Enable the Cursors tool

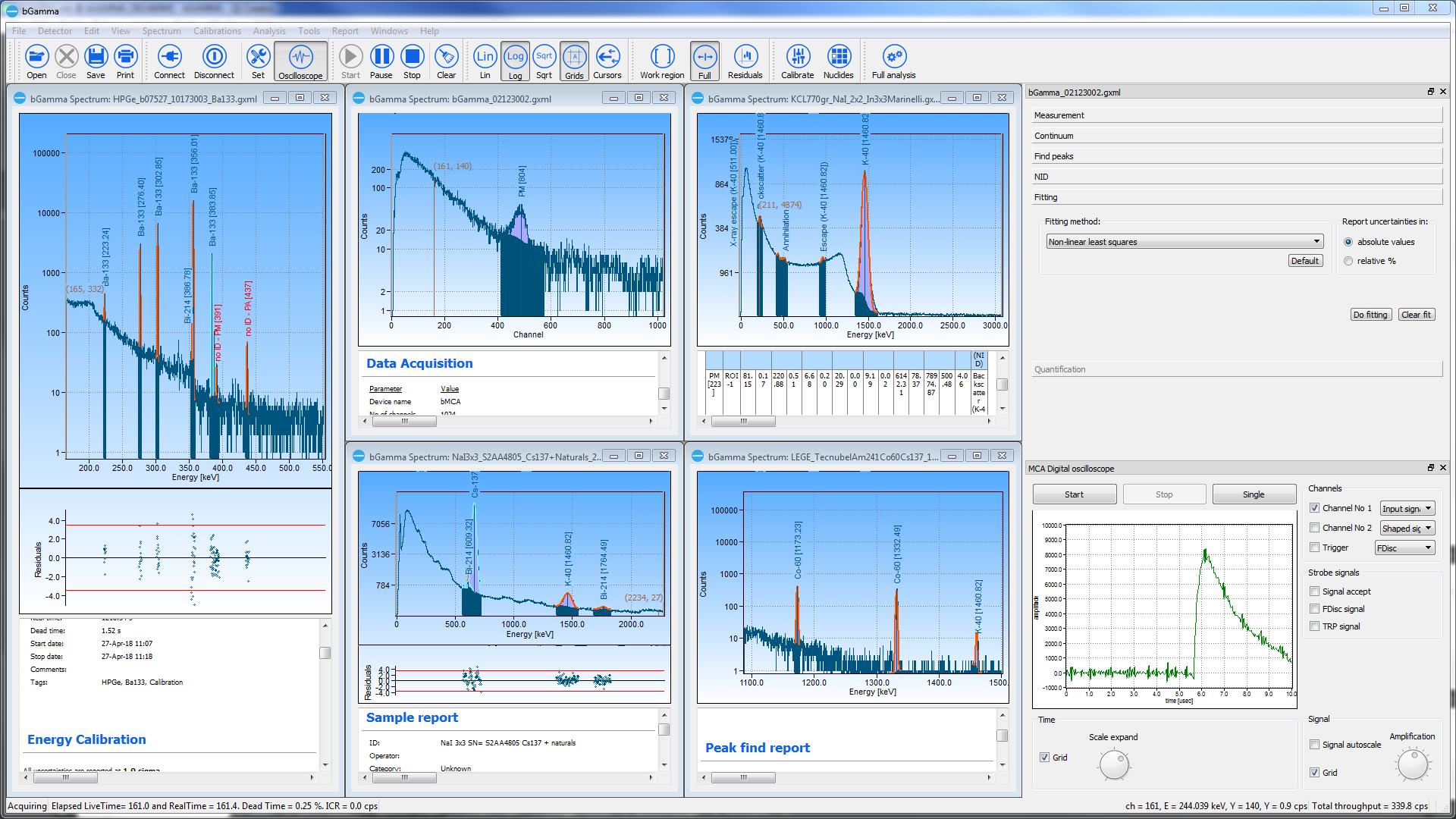[x=607, y=61]
